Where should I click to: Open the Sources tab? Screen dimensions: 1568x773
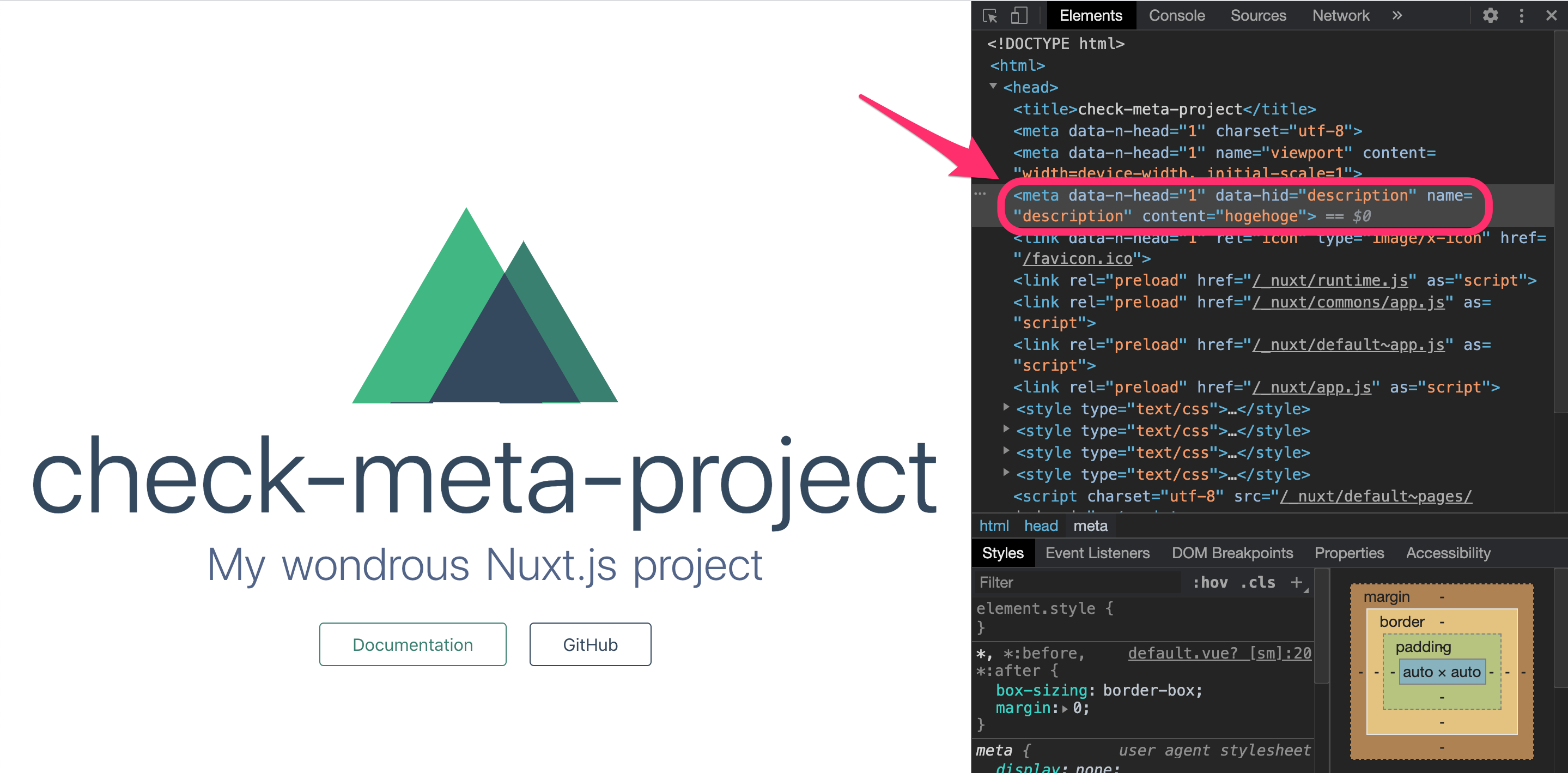1258,15
